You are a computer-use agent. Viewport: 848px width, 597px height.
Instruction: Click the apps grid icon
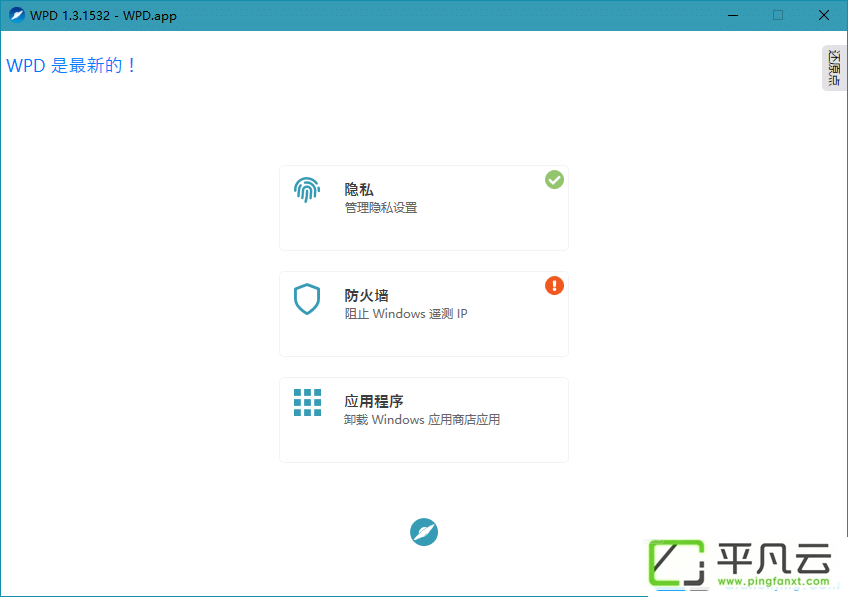pyautogui.click(x=307, y=402)
